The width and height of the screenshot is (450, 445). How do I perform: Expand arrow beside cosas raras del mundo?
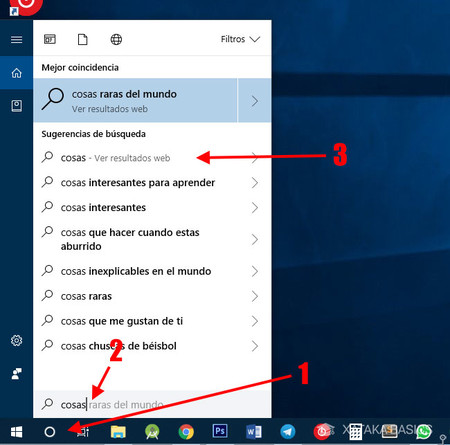pyautogui.click(x=254, y=101)
